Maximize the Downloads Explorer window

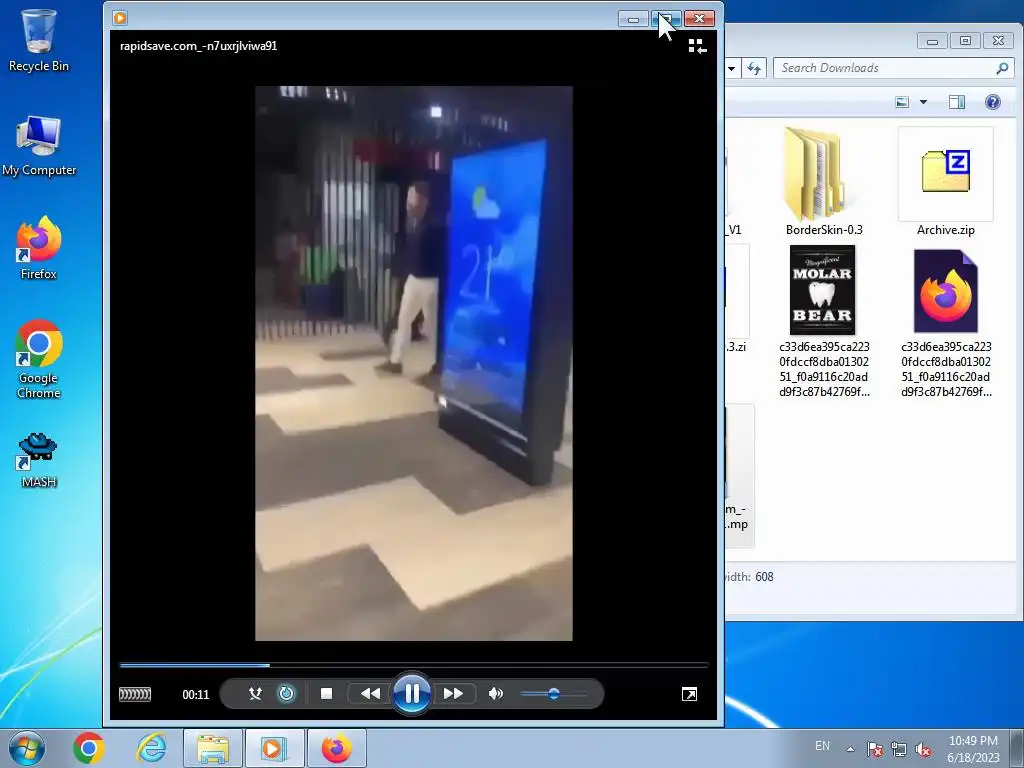pos(965,41)
